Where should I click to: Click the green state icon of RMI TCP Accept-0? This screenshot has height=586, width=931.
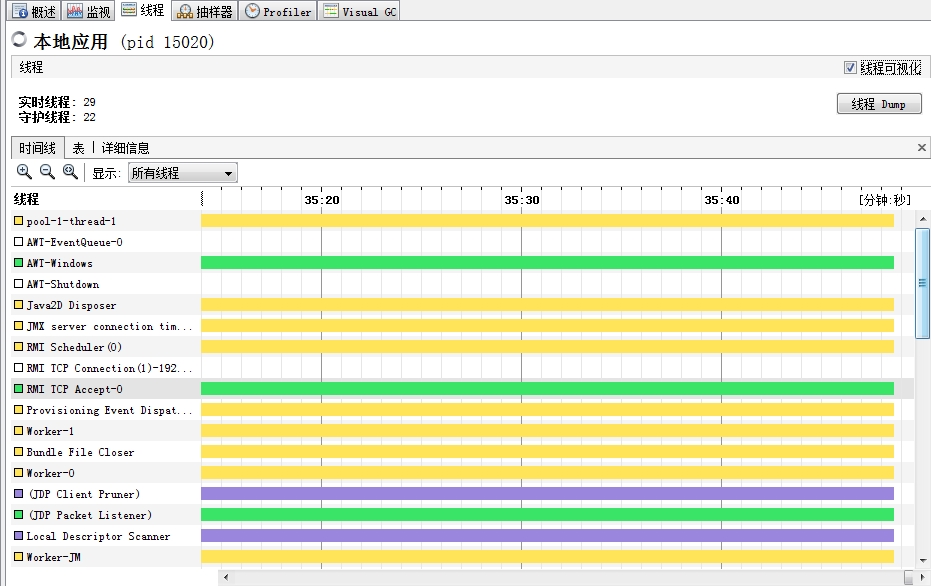(18, 389)
